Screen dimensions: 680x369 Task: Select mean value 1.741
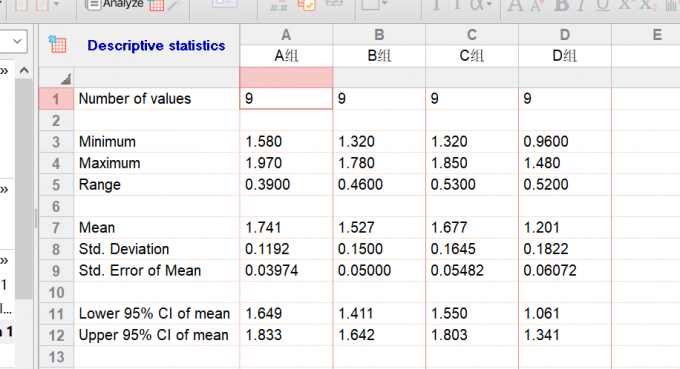(286, 228)
